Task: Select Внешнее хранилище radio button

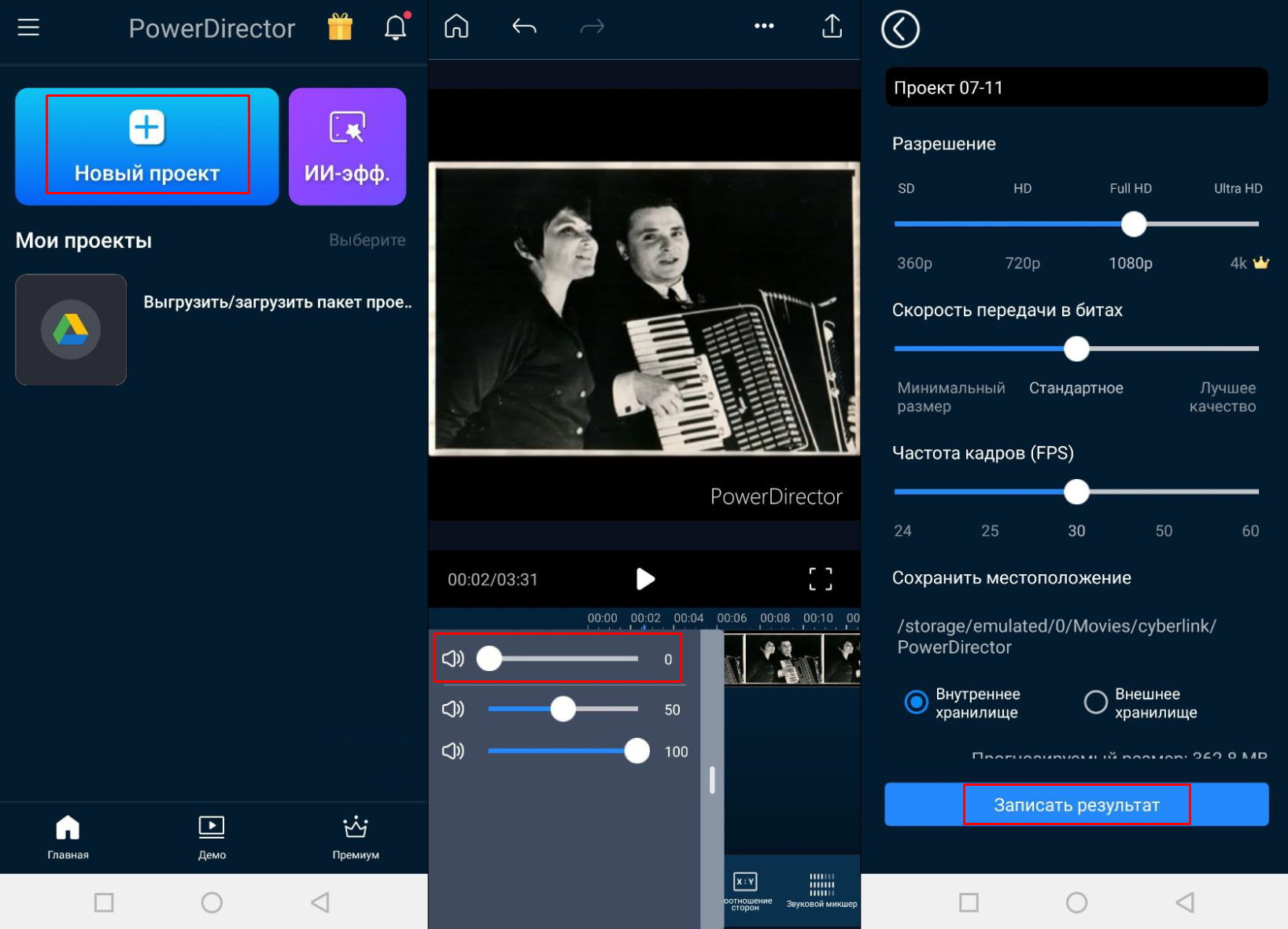Action: point(1095,702)
